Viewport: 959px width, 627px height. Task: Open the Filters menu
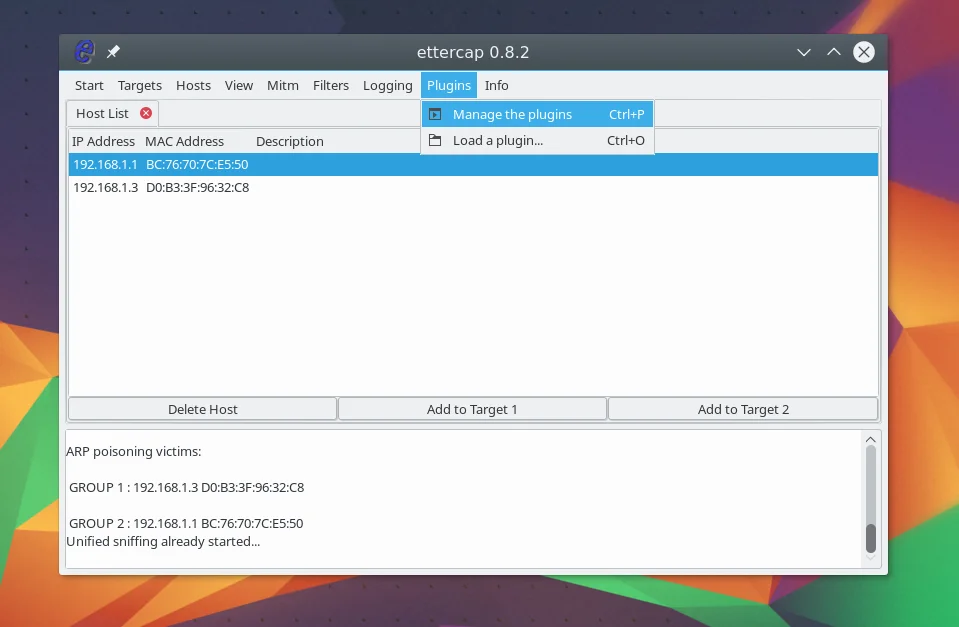pos(331,86)
